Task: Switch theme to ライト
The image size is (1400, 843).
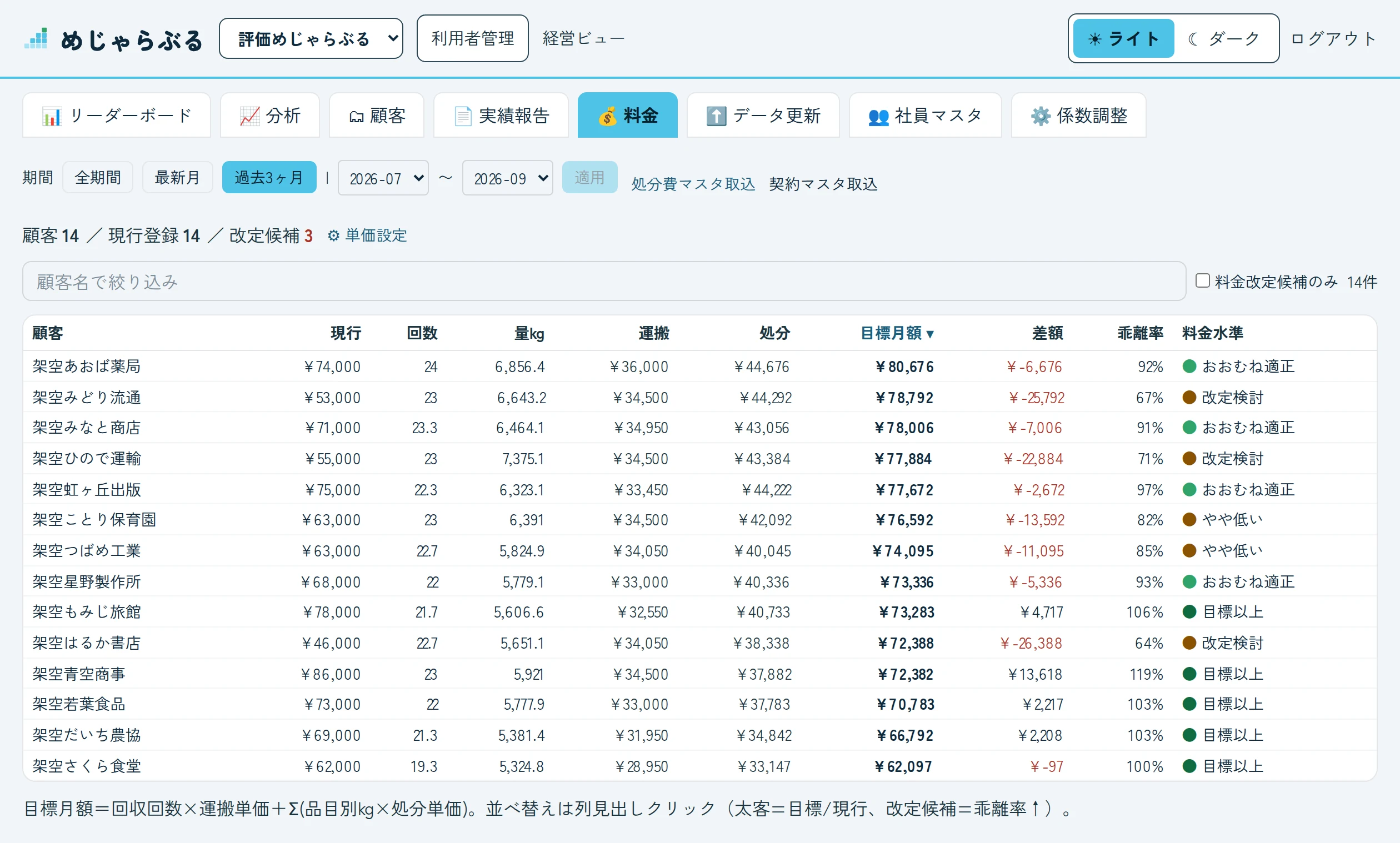Action: (x=1123, y=38)
